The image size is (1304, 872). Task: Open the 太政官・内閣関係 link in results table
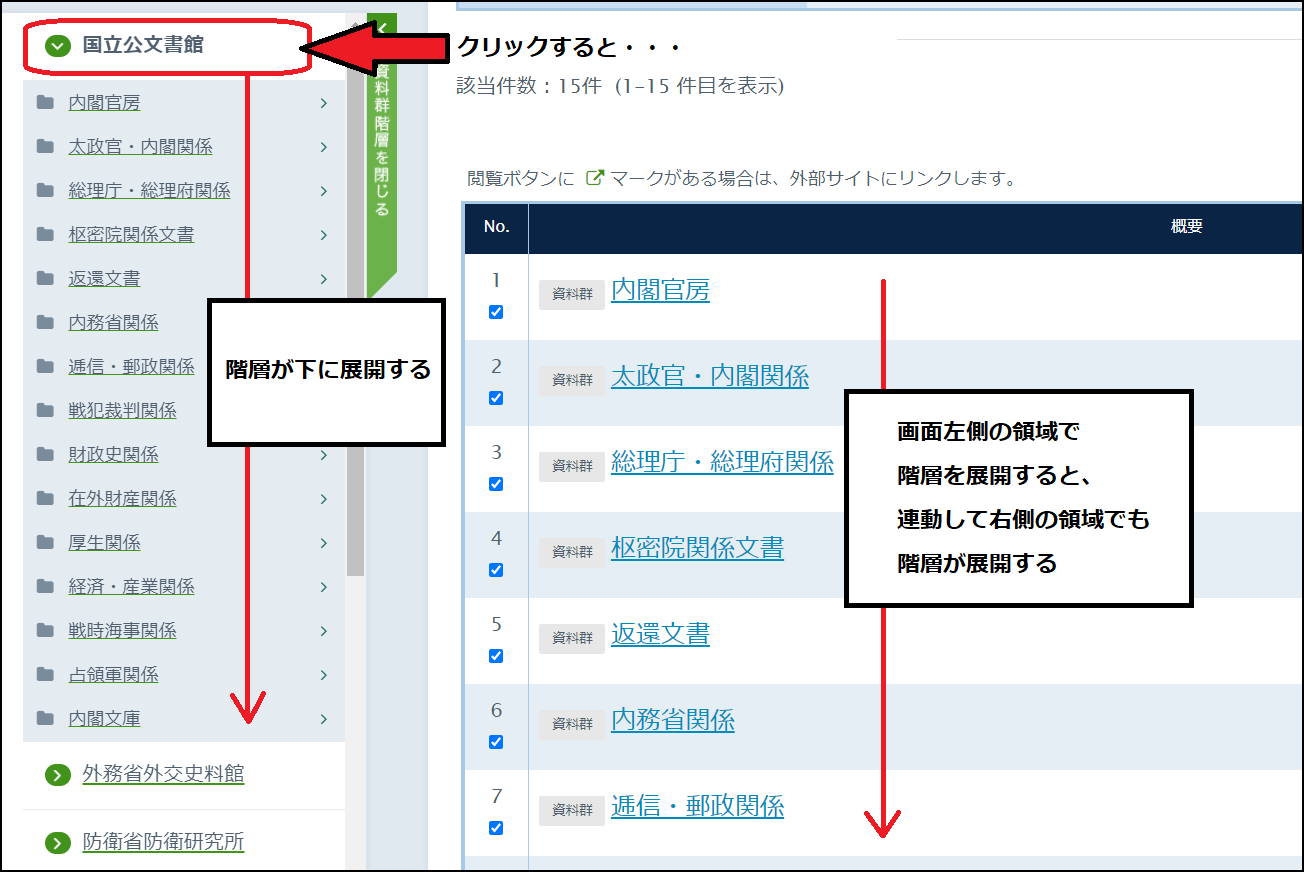(710, 377)
